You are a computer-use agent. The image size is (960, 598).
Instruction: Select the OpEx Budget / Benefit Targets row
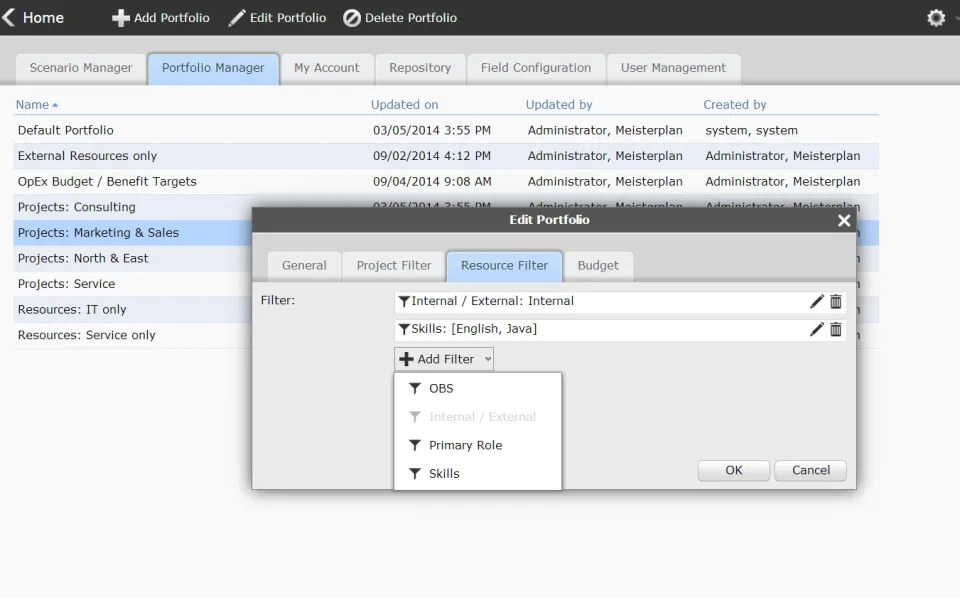pyautogui.click(x=446, y=182)
